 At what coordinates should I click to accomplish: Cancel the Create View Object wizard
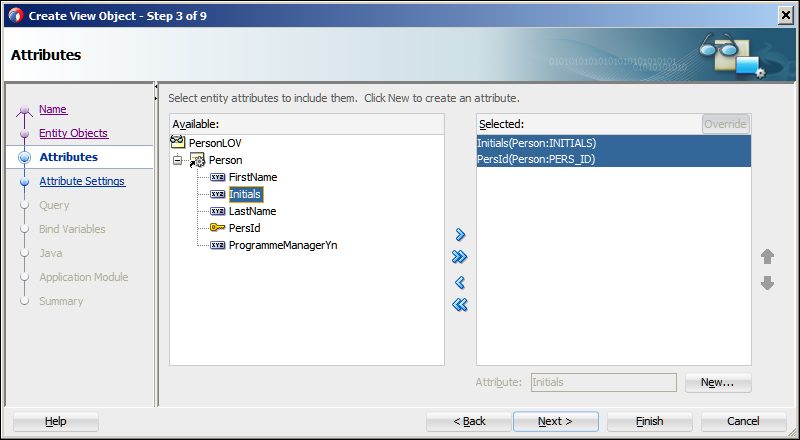click(x=743, y=422)
